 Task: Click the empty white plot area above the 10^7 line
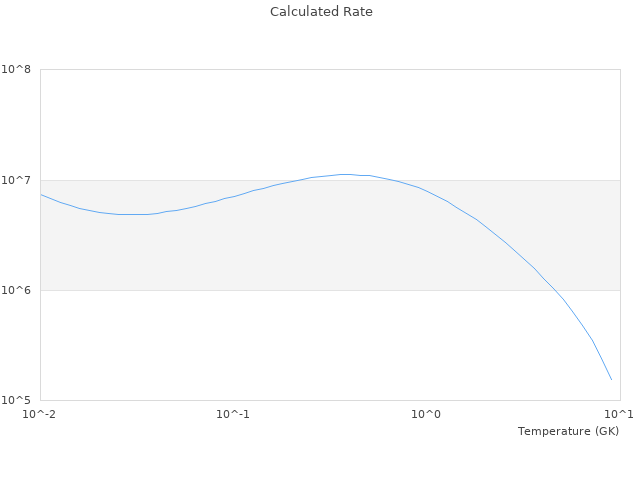point(300,120)
